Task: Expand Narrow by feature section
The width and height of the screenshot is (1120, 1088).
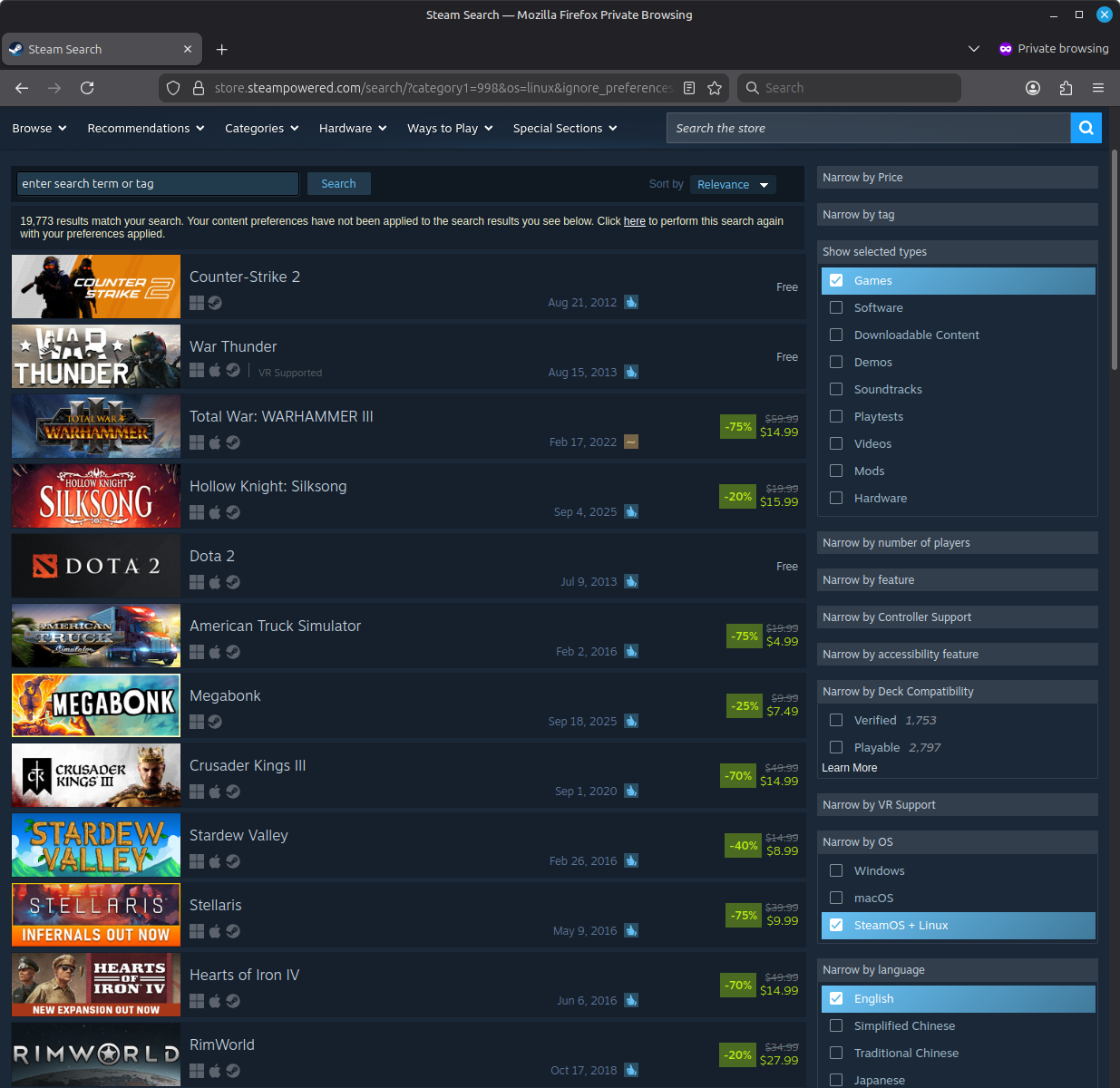Action: [x=958, y=579]
